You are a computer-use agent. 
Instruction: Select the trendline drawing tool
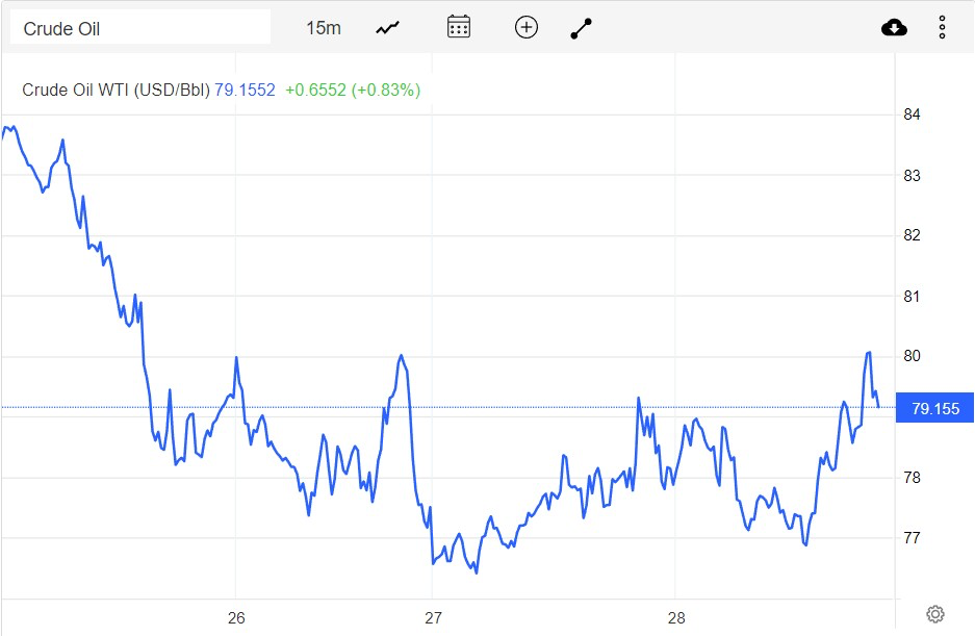[581, 29]
